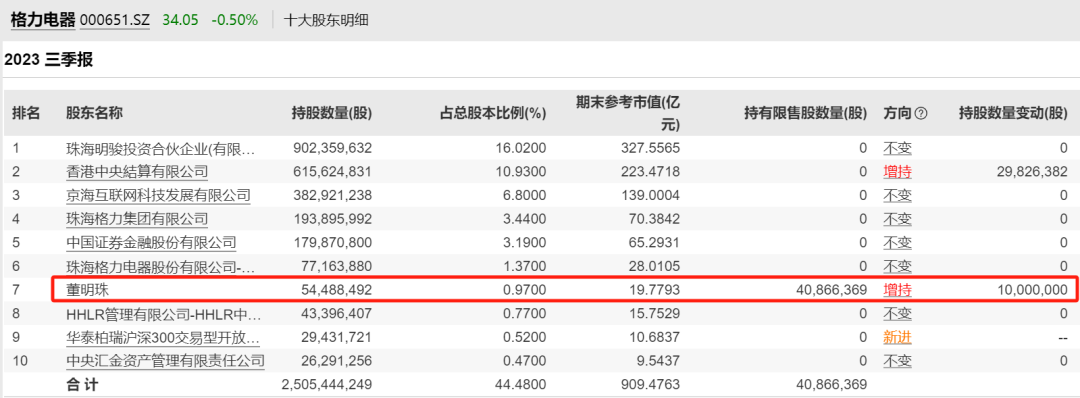Click the help icon next to 方向
Screen dimensions: 1080x398
pos(921,114)
